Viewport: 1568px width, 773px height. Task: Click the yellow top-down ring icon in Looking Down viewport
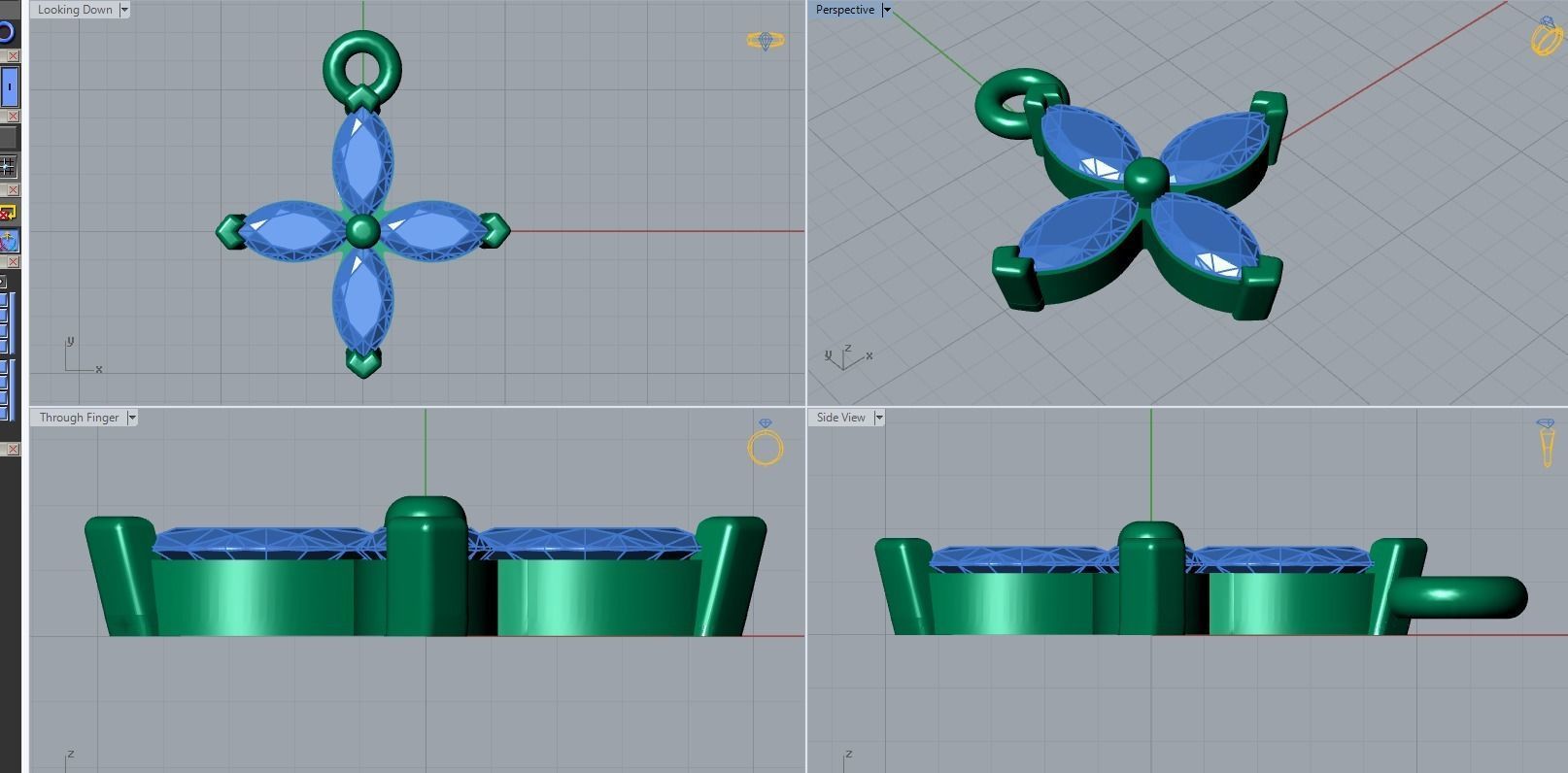766,41
